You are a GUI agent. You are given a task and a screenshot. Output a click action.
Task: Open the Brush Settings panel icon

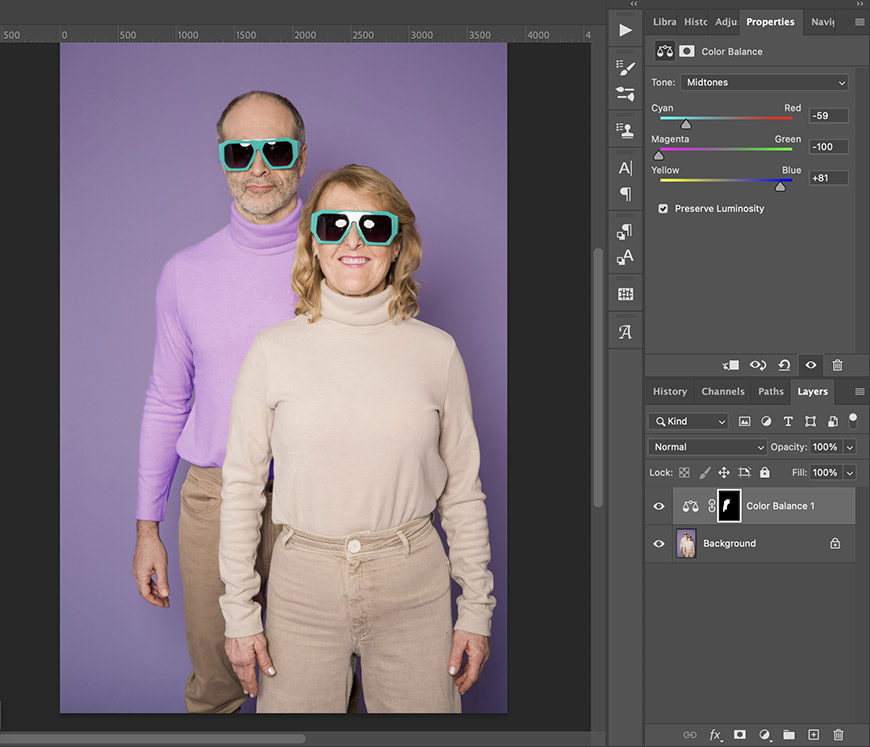point(625,68)
